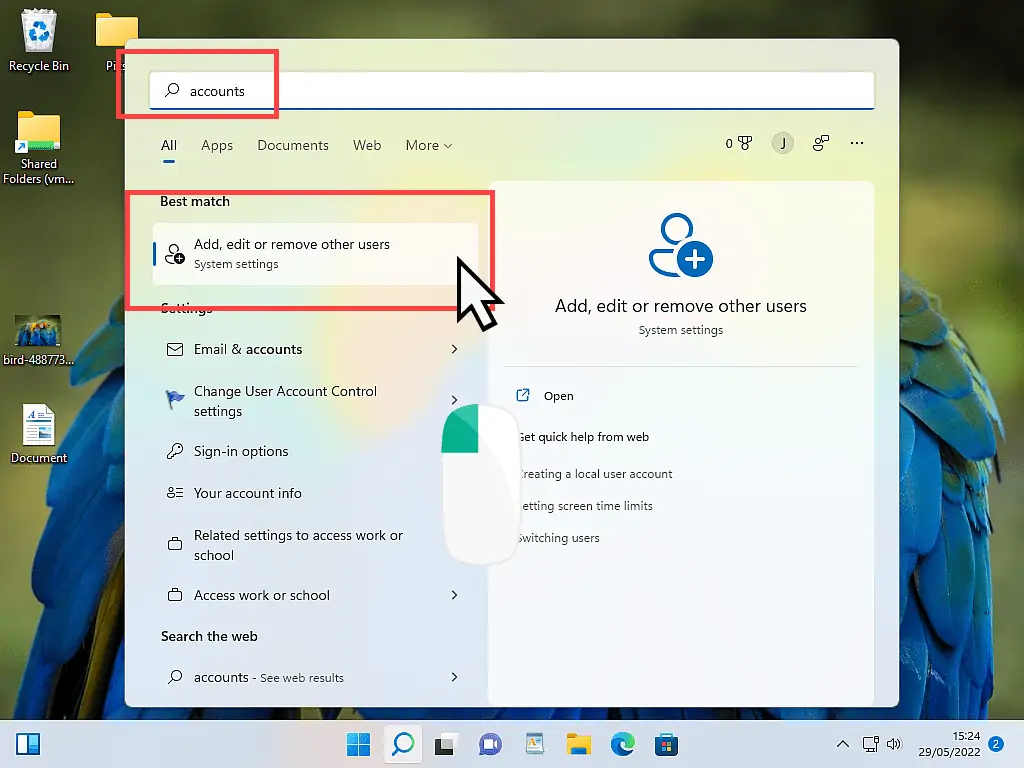1024x768 pixels.
Task: Open Microsoft Store from the taskbar
Action: 666,744
